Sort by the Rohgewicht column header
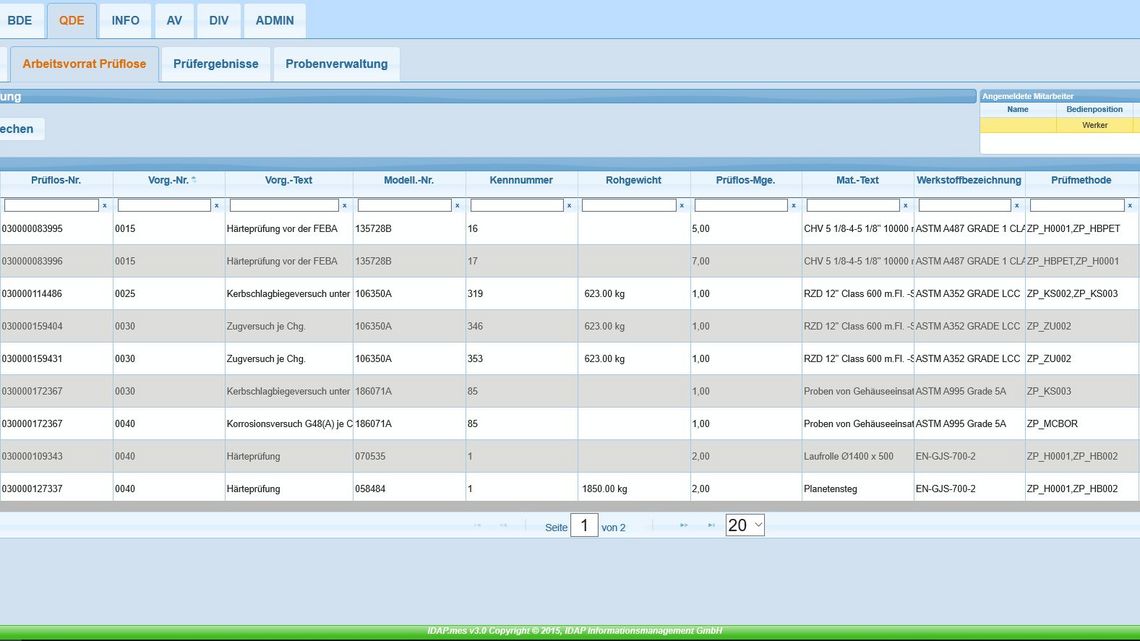The height and width of the screenshot is (641, 1140). pyautogui.click(x=633, y=180)
